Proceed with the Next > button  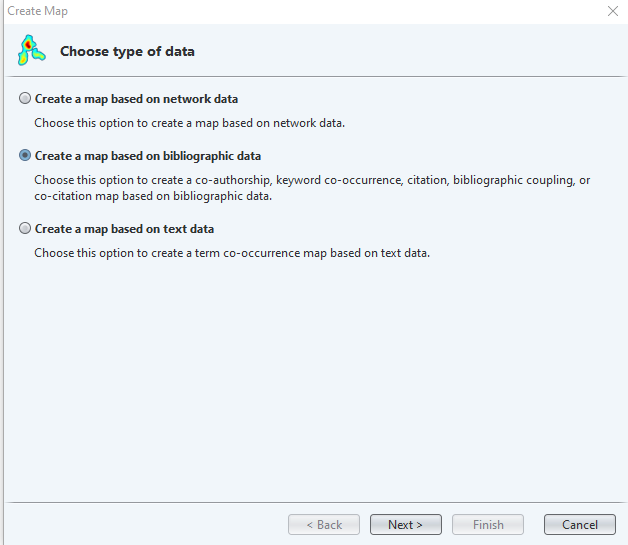(x=405, y=524)
